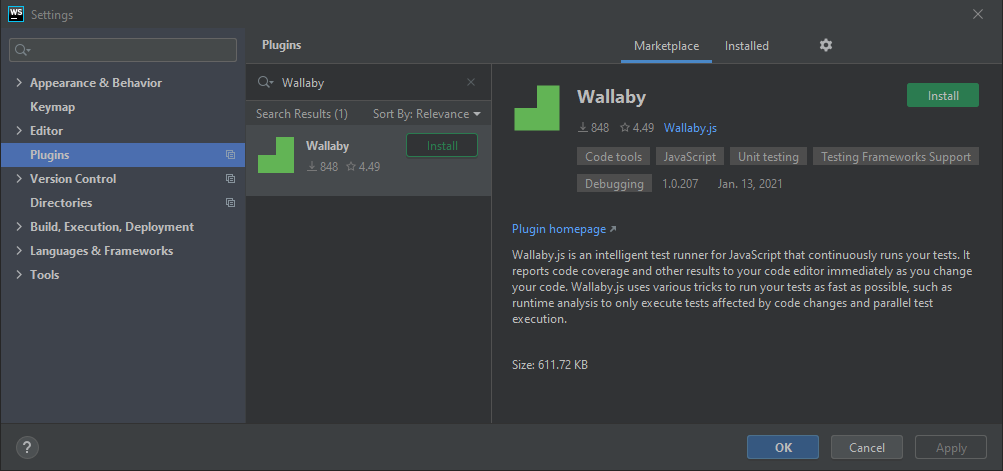Open the Wallaby.js vendor link

point(690,128)
